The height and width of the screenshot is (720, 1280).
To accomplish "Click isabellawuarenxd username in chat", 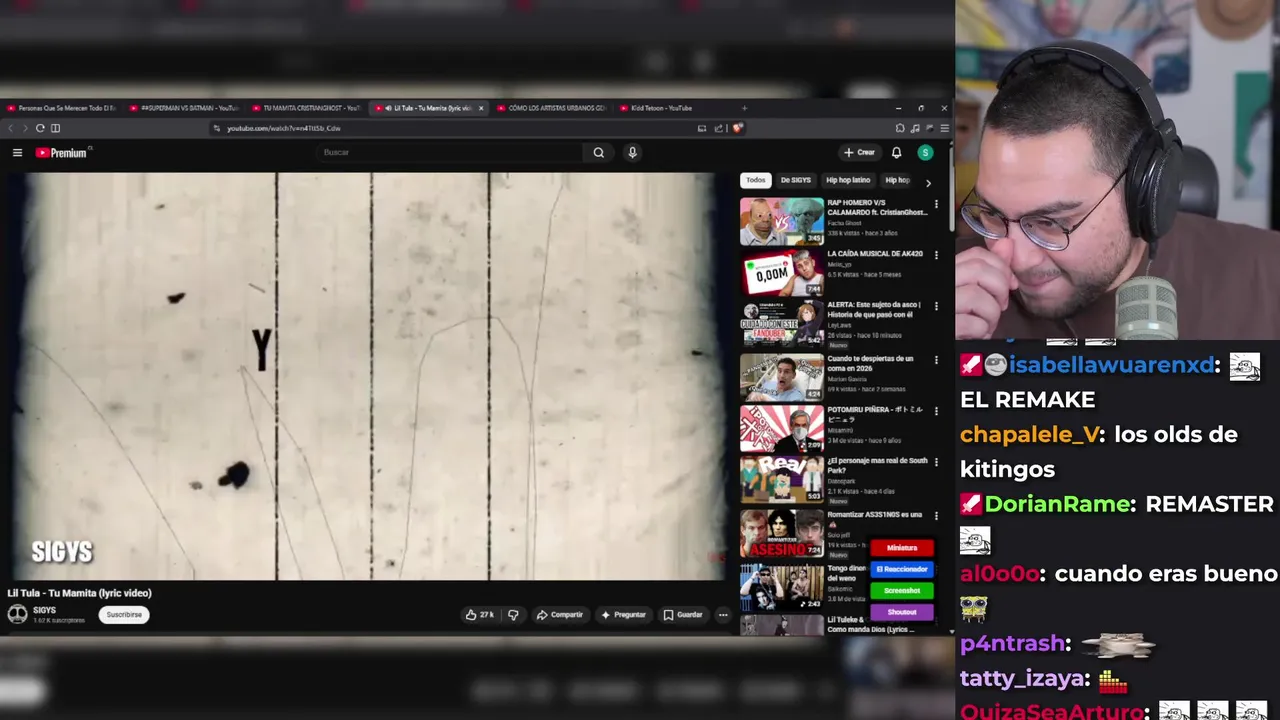I will coord(1111,365).
